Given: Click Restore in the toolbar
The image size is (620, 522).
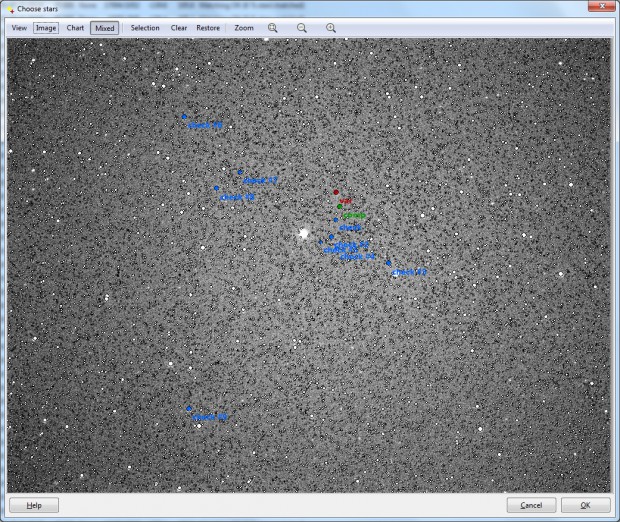Looking at the screenshot, I should pos(208,28).
